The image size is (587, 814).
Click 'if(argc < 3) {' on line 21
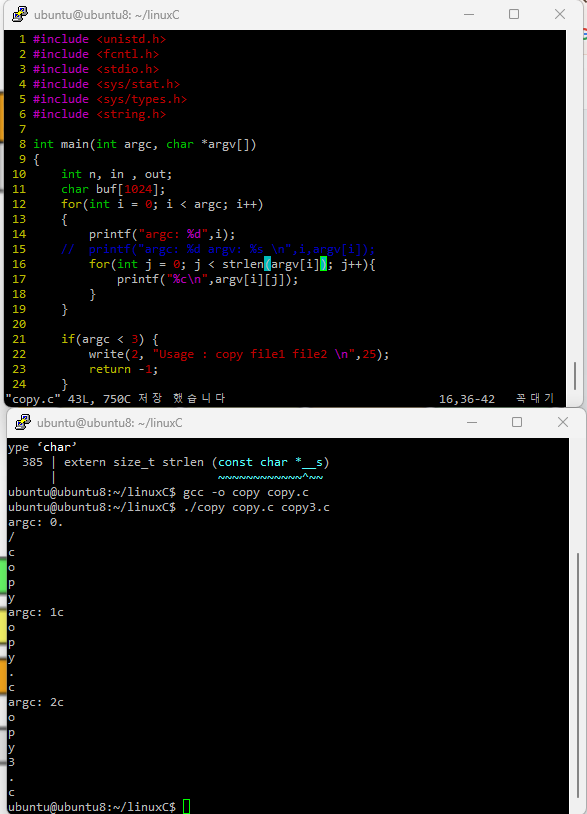[110, 340]
